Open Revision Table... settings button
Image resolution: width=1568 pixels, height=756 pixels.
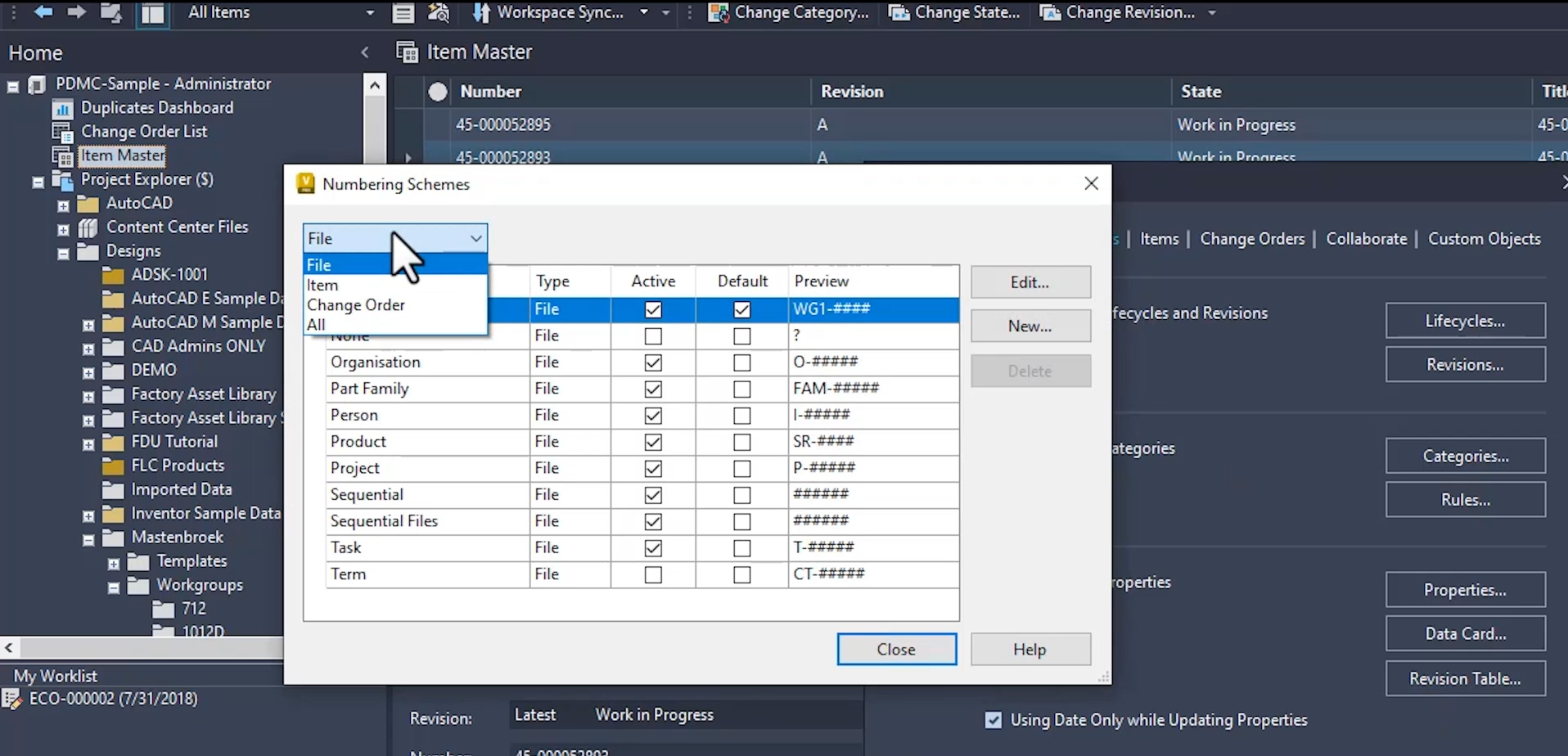(x=1465, y=678)
